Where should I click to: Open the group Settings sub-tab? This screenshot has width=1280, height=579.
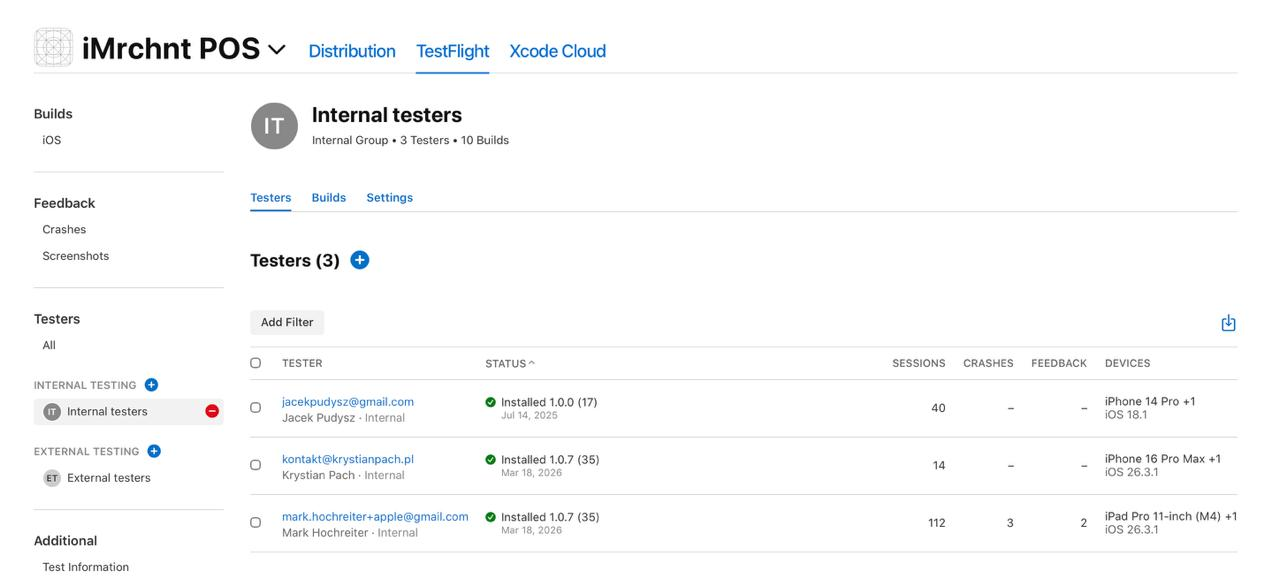coord(389,198)
